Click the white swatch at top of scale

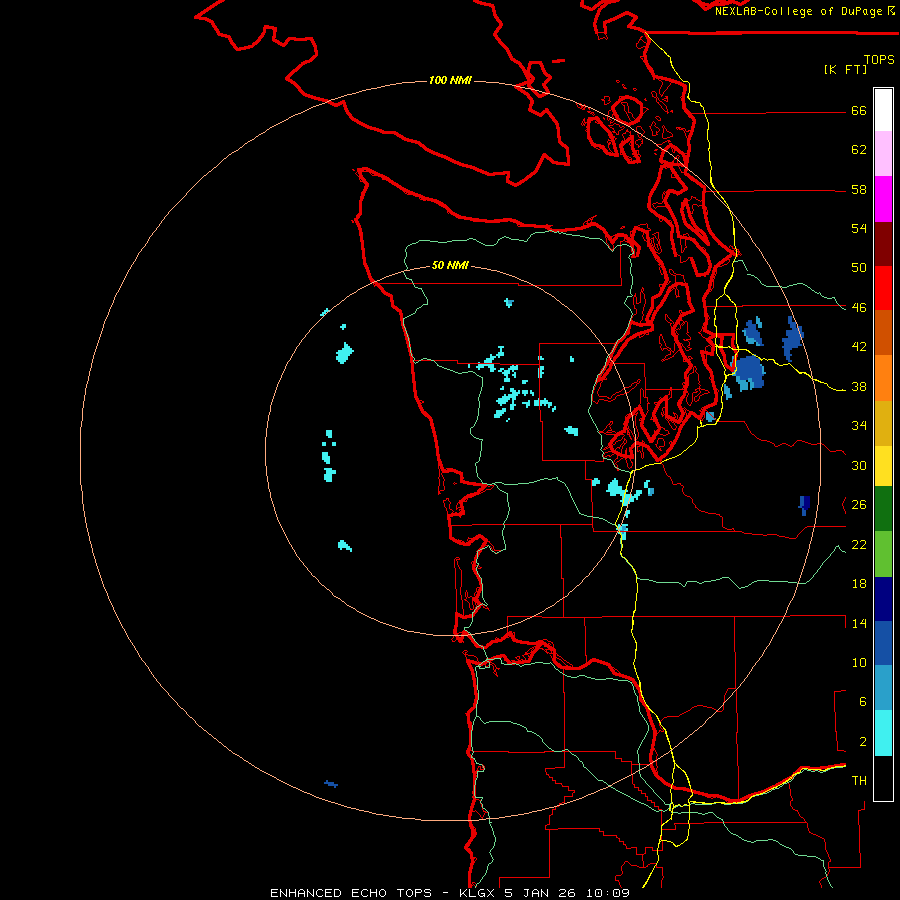883,110
